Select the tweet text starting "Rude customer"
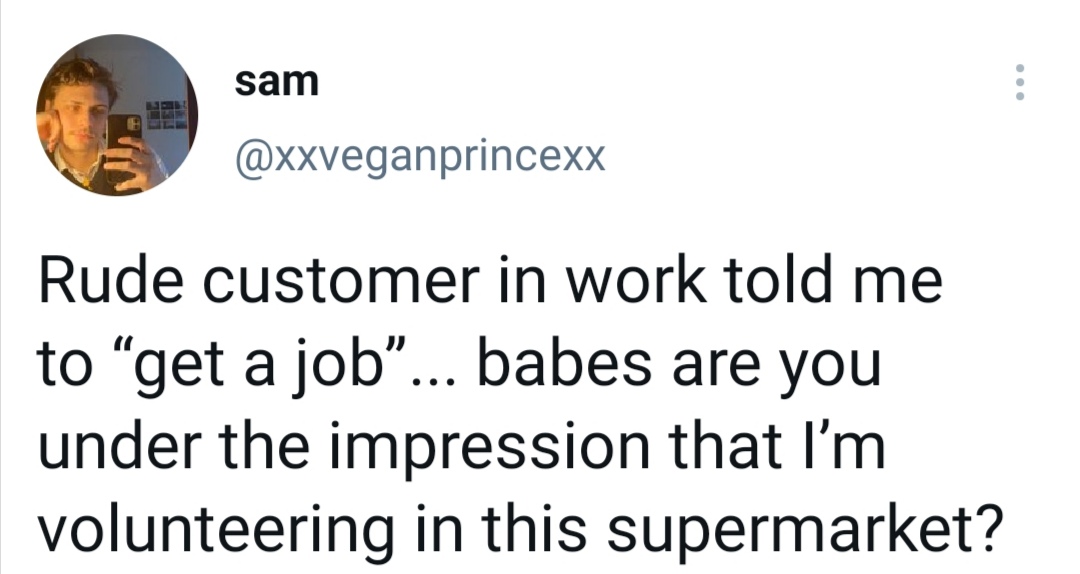This screenshot has width=1080, height=574. [520, 405]
